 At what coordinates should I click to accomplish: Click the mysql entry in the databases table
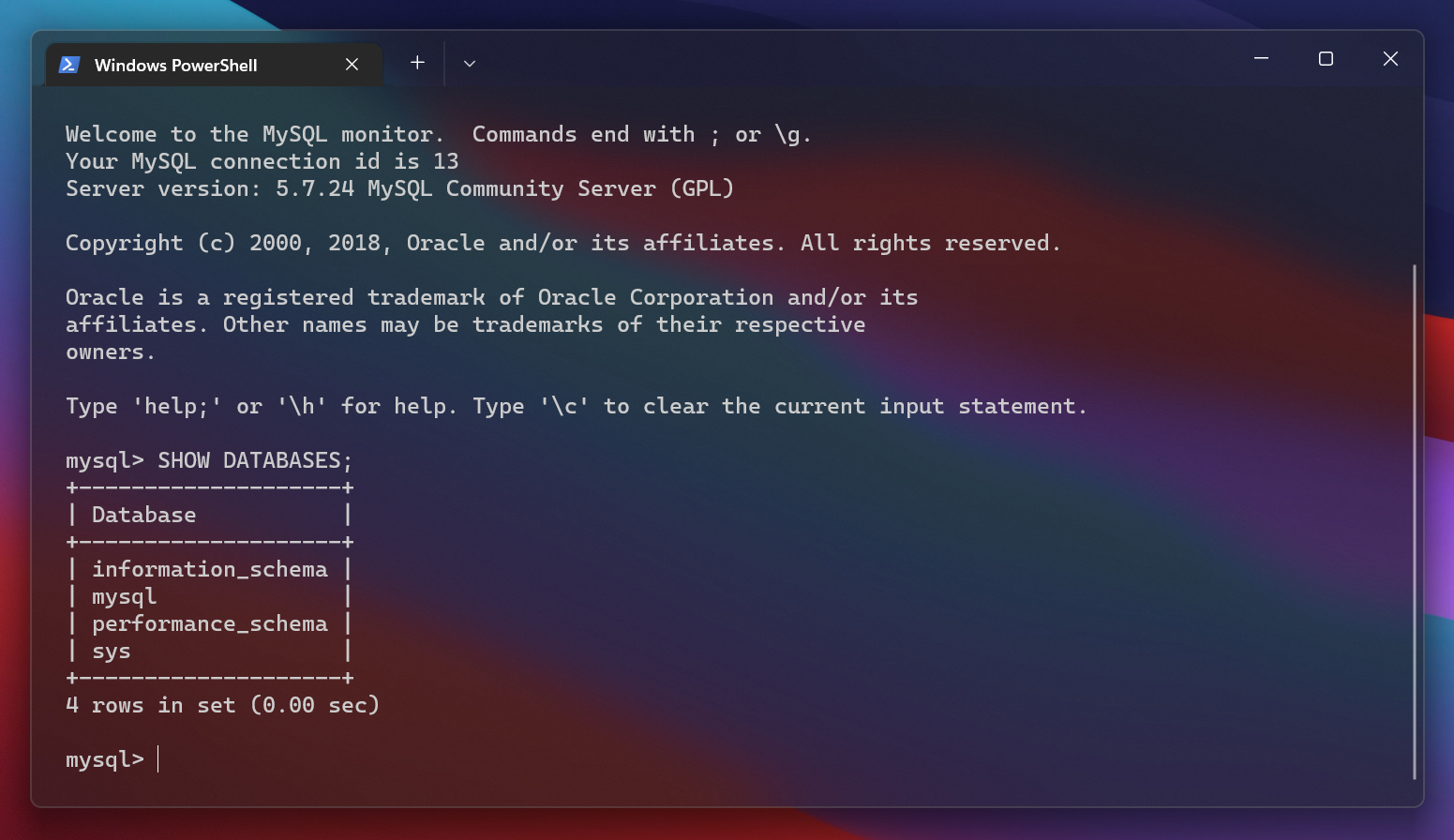[x=124, y=597]
